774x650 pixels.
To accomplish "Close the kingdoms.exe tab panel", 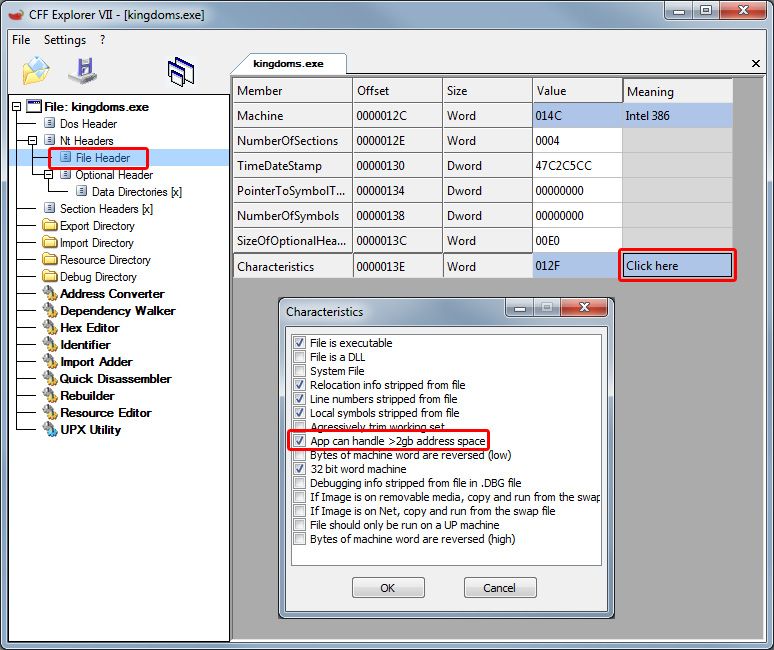I will point(754,63).
